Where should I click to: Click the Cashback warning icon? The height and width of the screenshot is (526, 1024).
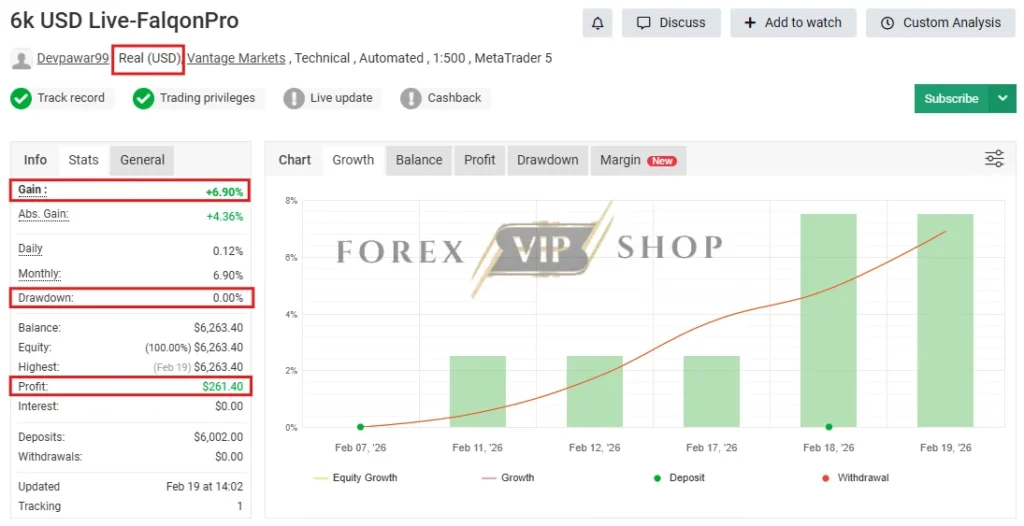pyautogui.click(x=411, y=99)
